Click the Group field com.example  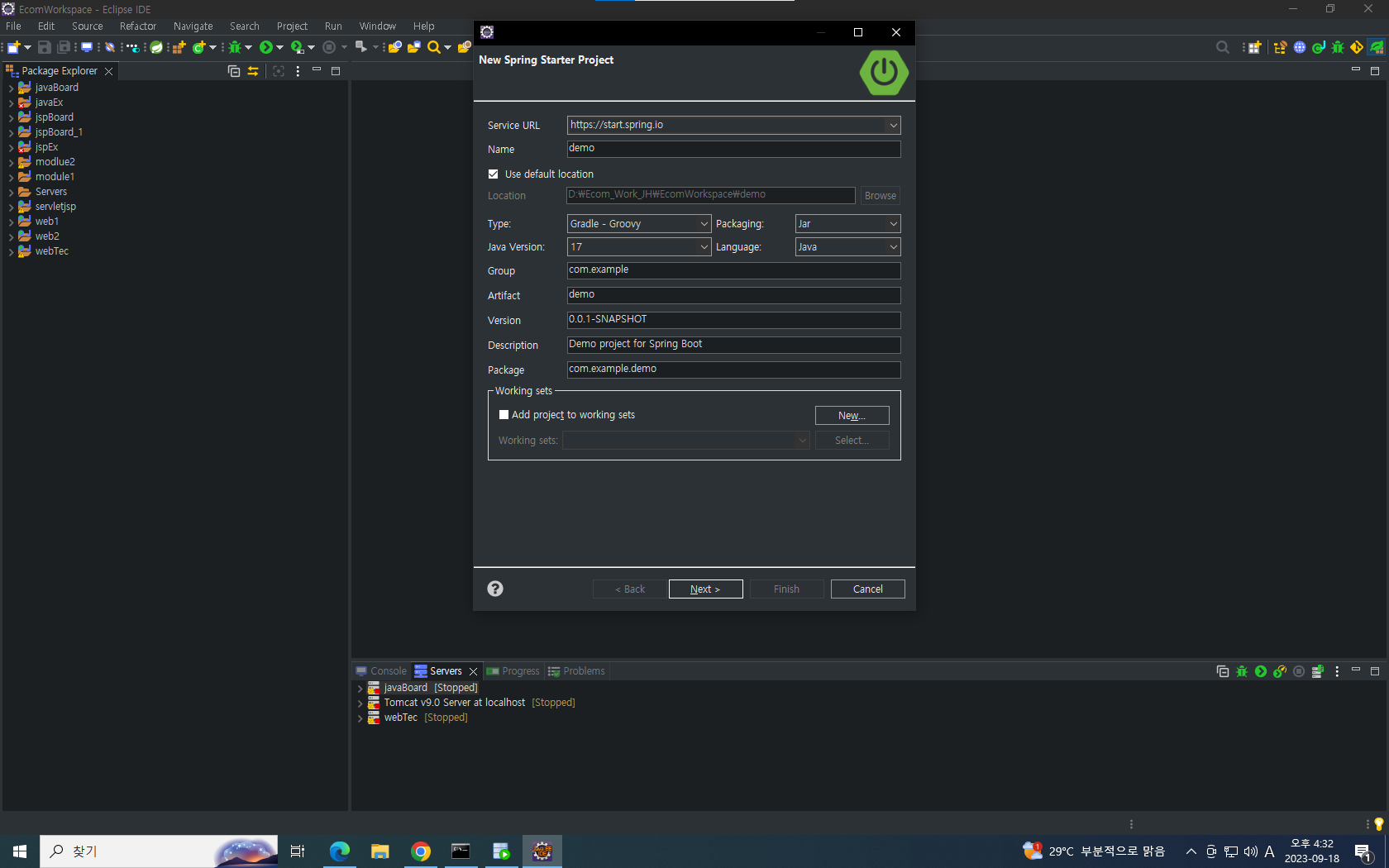(x=733, y=270)
